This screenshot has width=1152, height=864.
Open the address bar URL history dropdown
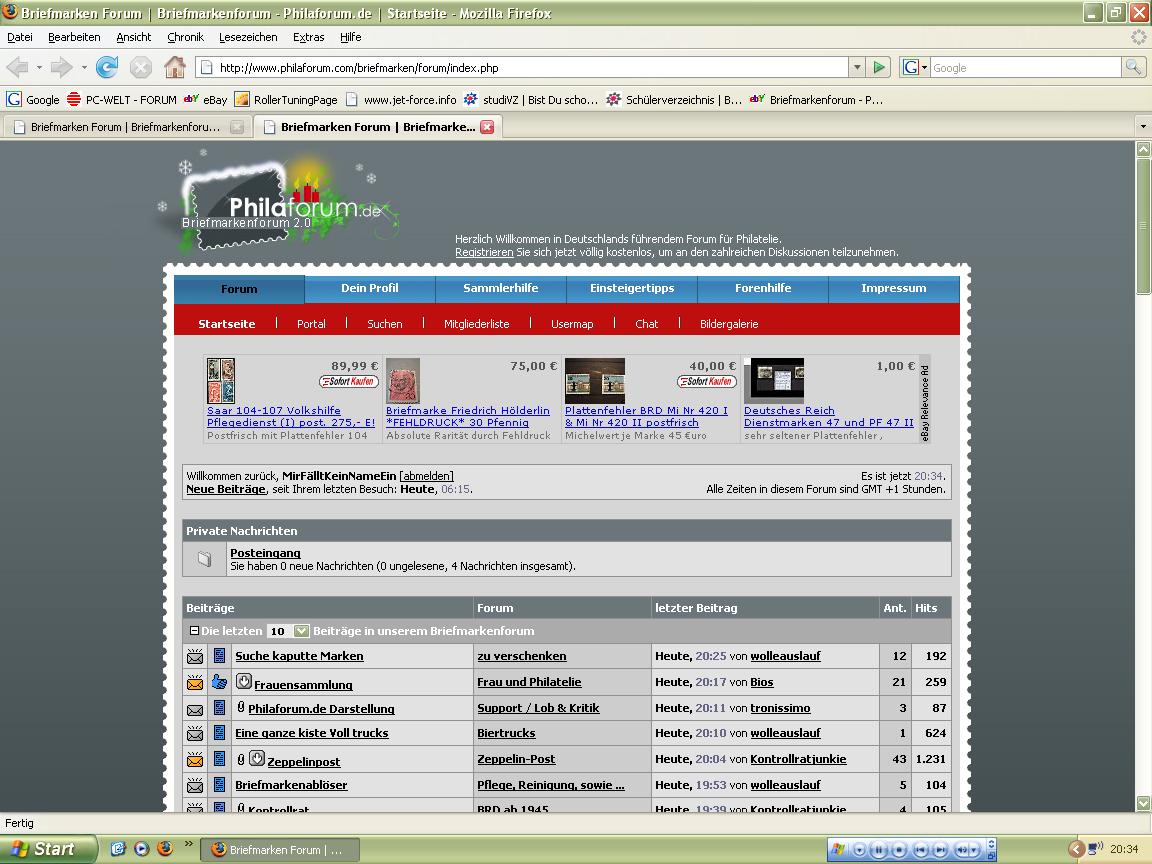[857, 67]
